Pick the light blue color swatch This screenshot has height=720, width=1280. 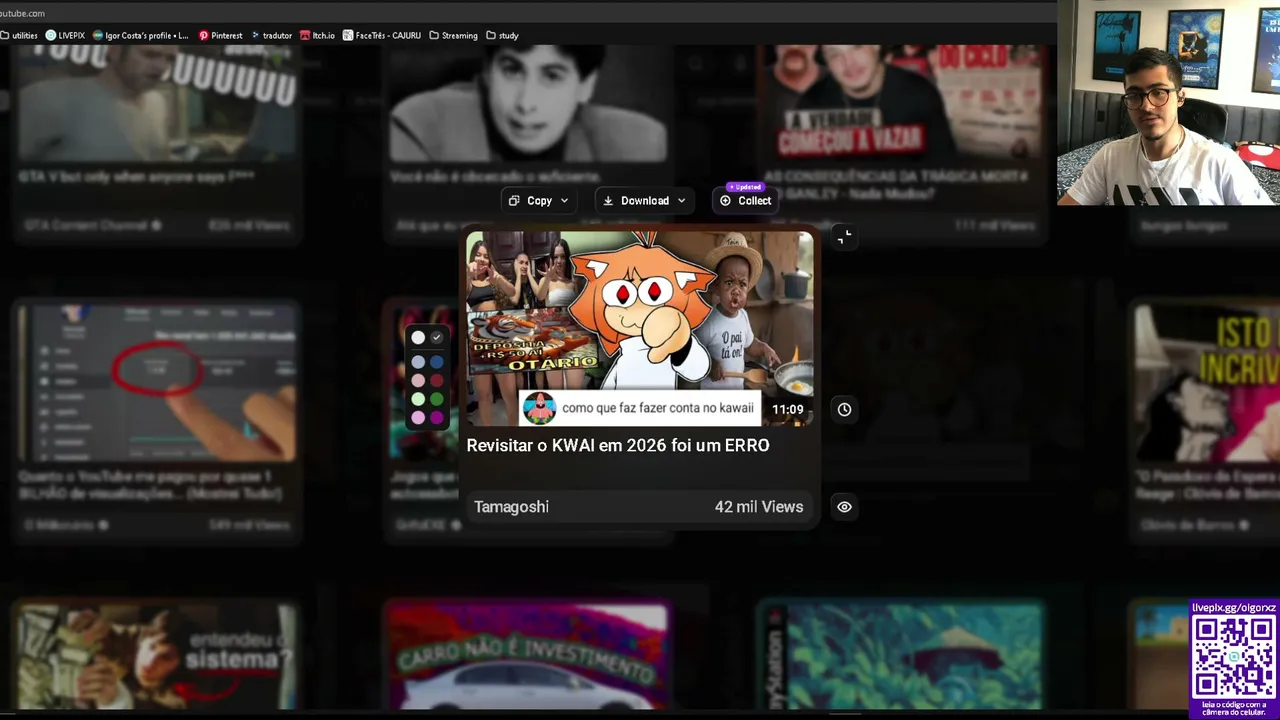point(418,362)
